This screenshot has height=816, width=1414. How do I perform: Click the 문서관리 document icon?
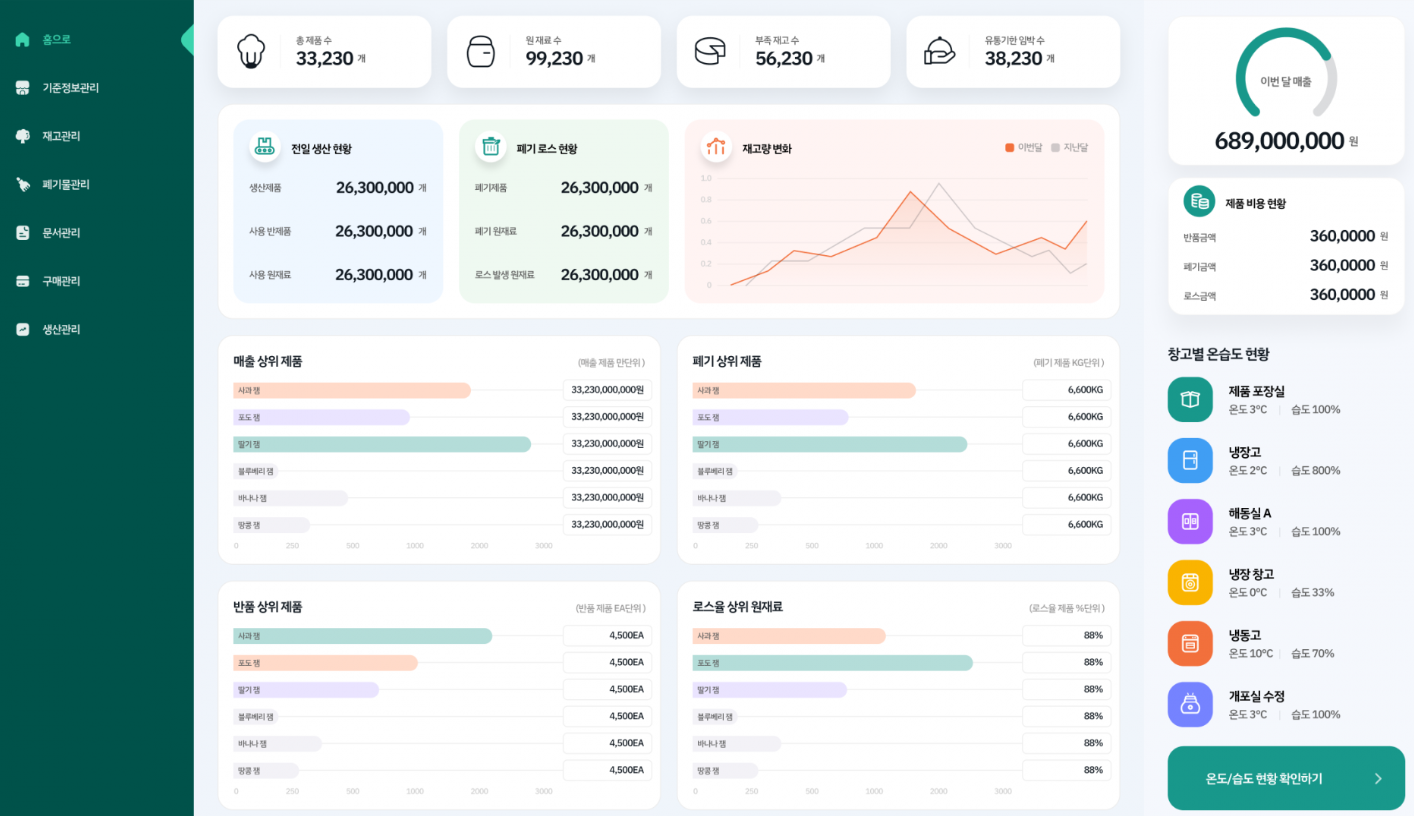click(x=22, y=233)
